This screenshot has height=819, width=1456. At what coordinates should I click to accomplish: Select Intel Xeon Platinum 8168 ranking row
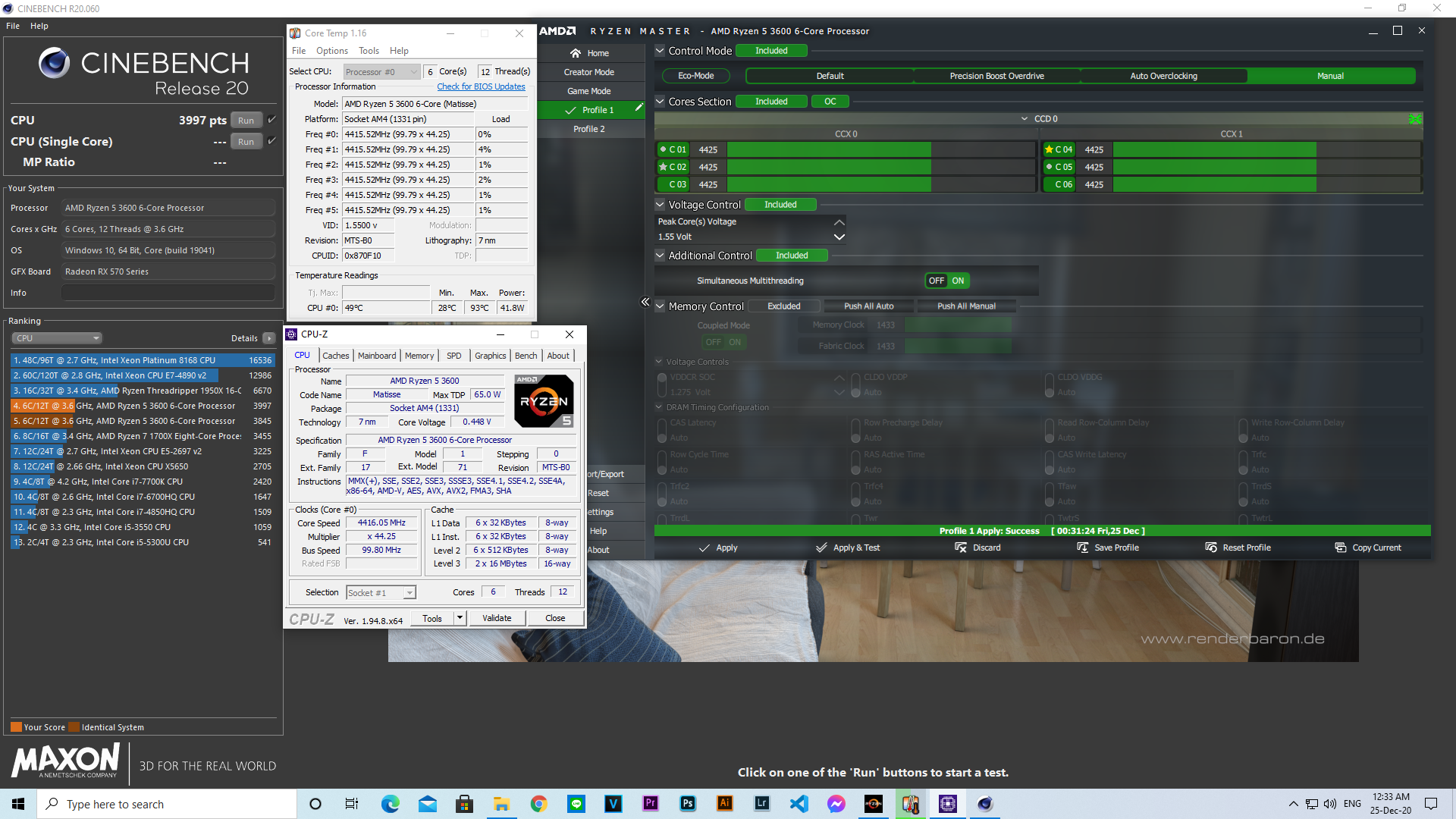coord(143,360)
